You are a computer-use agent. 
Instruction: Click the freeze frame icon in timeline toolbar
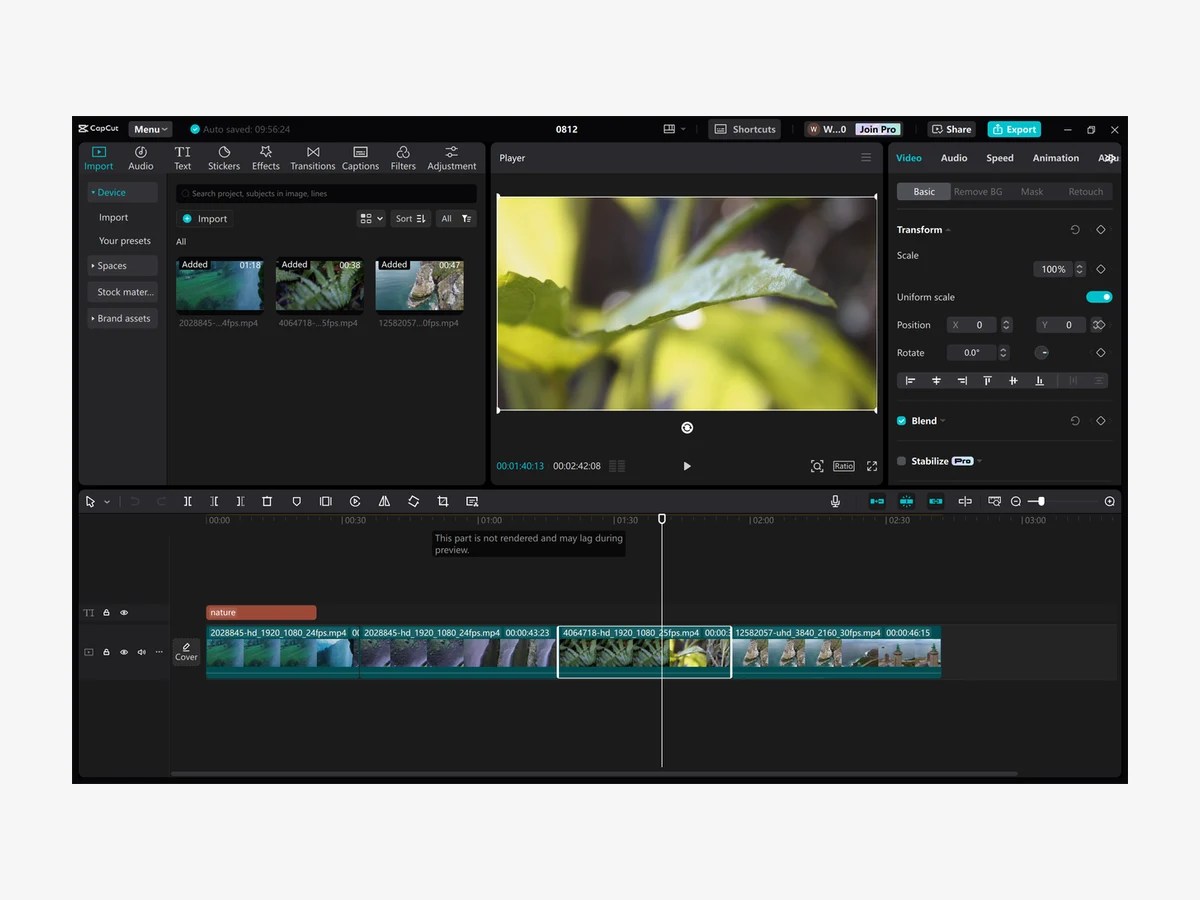click(325, 501)
